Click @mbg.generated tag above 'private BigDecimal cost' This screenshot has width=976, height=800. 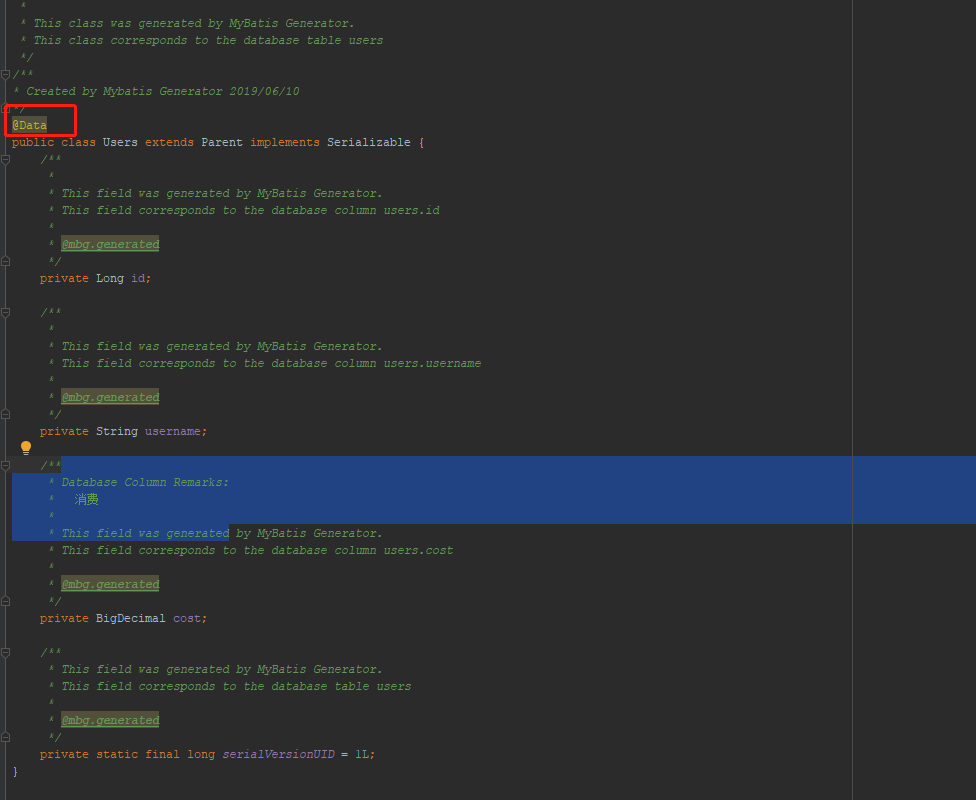[110, 585]
